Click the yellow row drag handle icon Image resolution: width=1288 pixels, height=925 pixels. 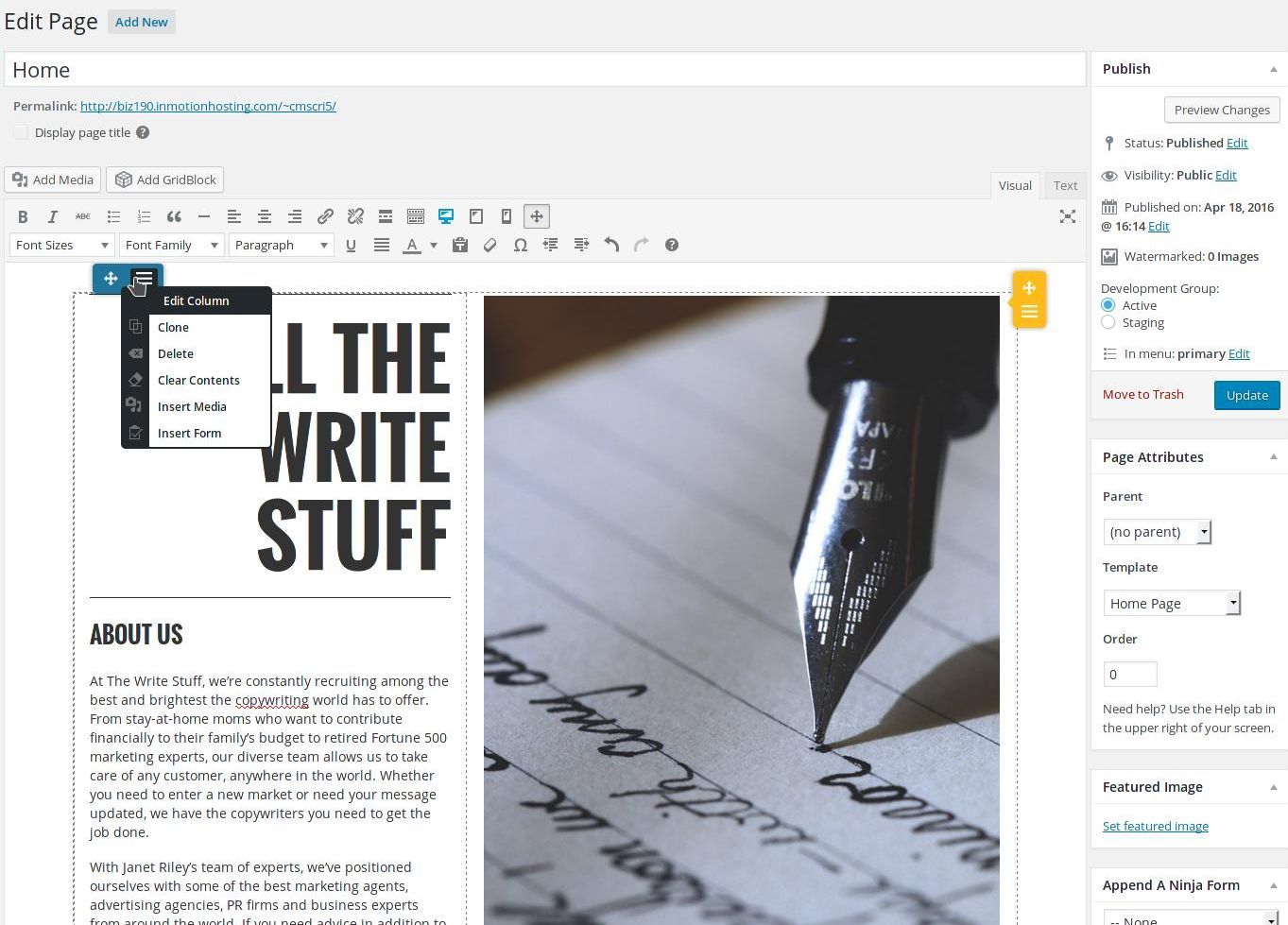[x=1029, y=288]
